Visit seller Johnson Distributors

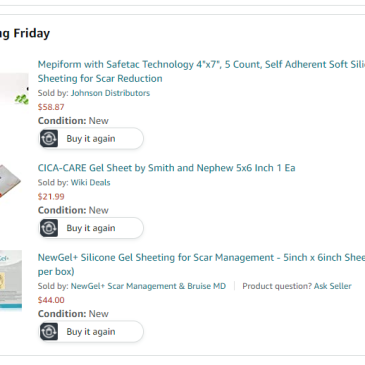pyautogui.click(x=110, y=93)
